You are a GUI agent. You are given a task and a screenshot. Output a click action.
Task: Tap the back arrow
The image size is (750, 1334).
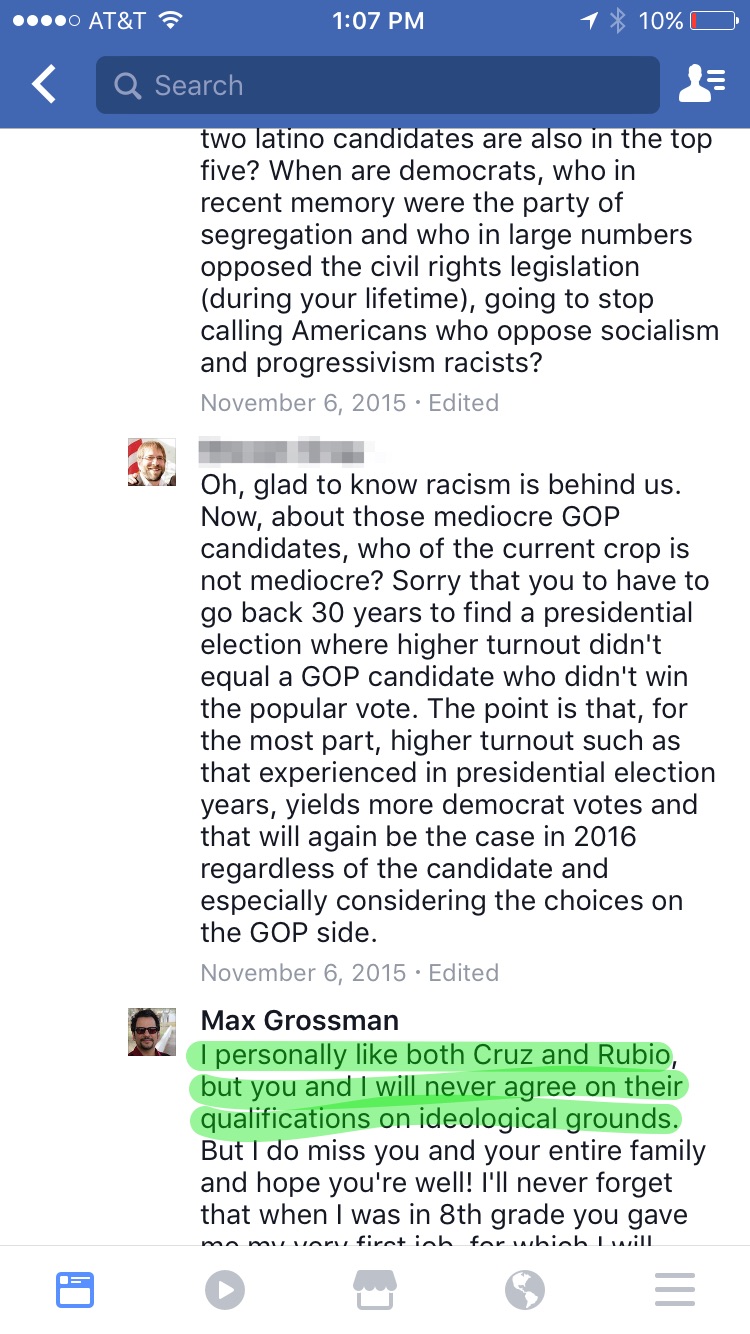44,85
